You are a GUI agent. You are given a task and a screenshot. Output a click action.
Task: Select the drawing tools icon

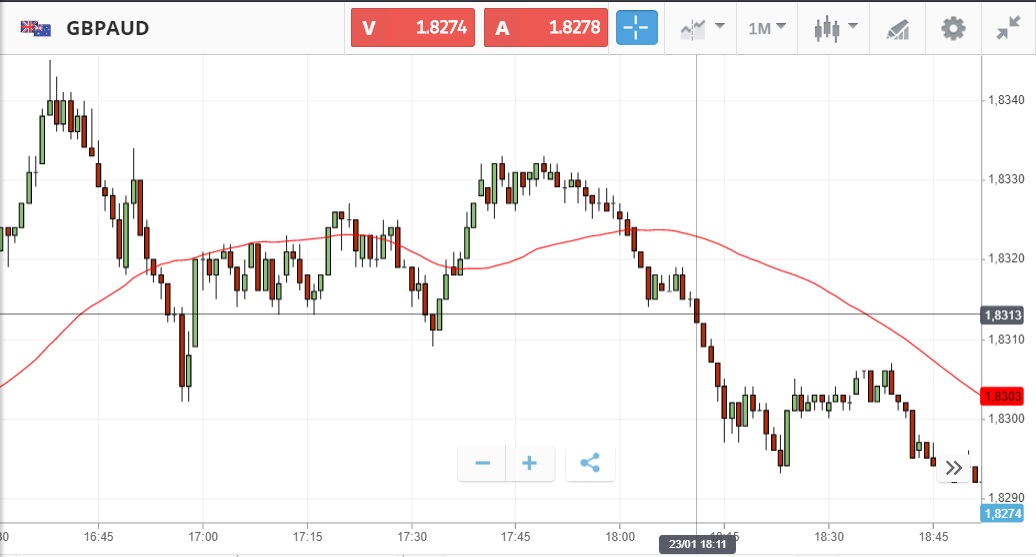point(897,28)
